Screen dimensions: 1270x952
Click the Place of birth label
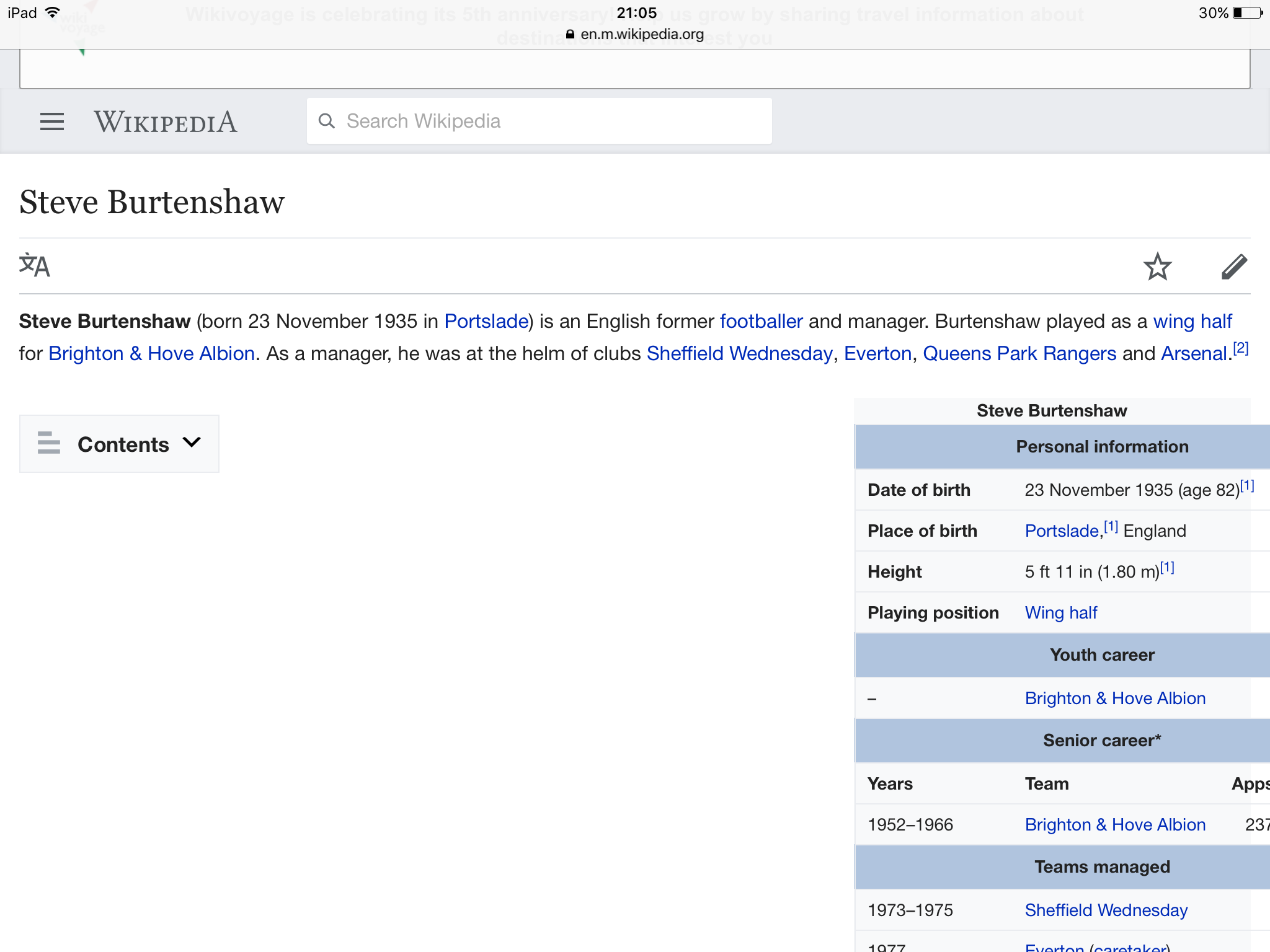point(922,531)
